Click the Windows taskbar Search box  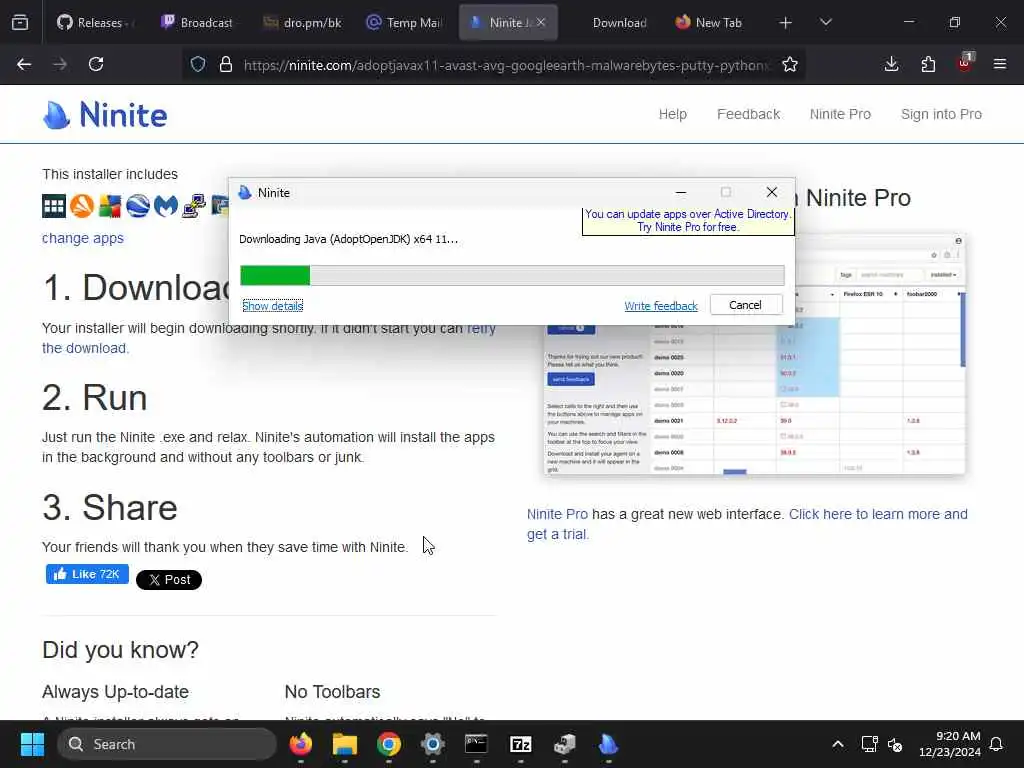pos(167,744)
